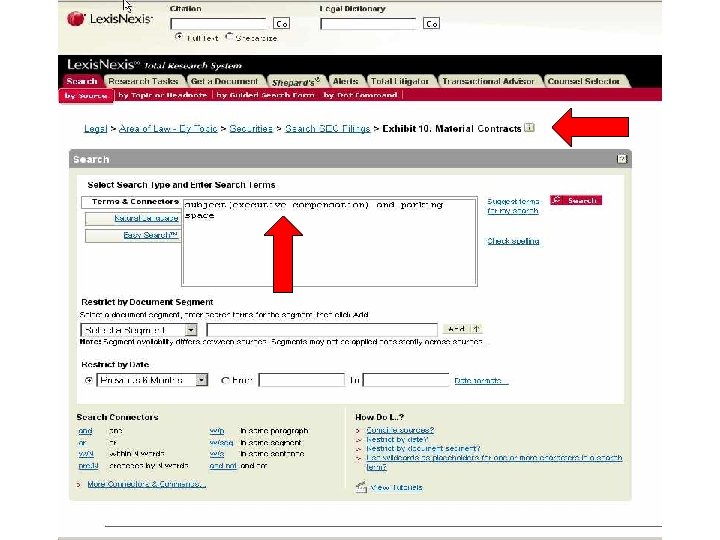
Task: Select the From date range radio button
Action: 225,380
